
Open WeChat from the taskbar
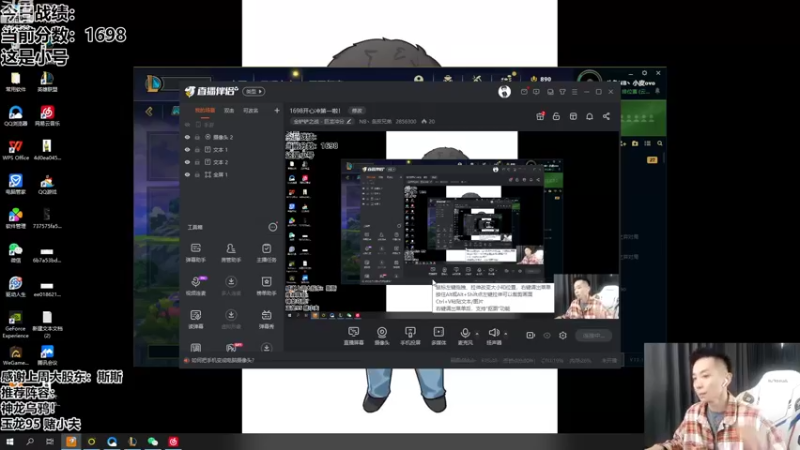[153, 441]
